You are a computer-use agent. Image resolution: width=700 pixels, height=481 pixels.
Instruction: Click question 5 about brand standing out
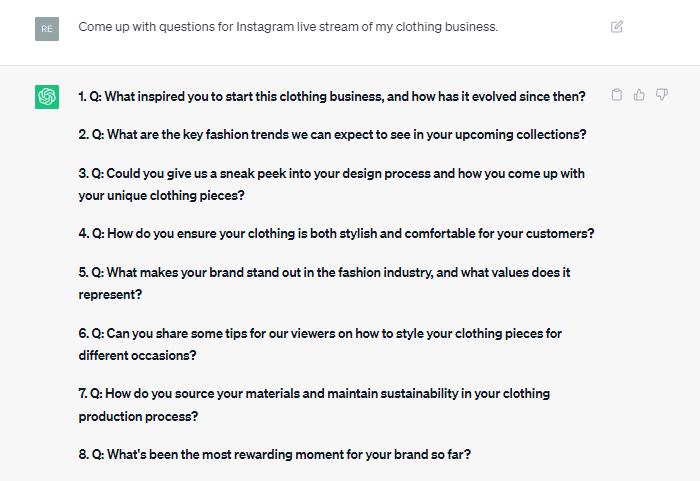pos(324,283)
